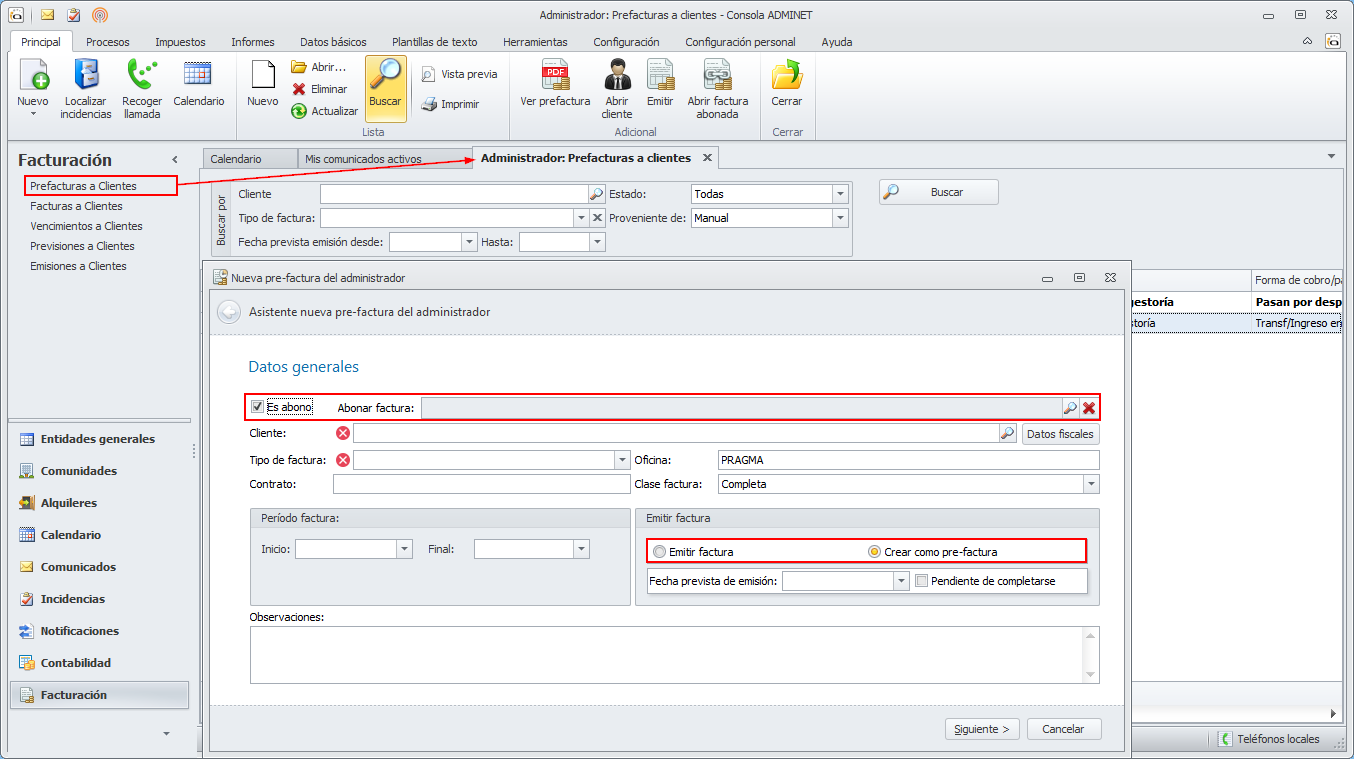Click Cerrar green arrow folder icon
The height and width of the screenshot is (759, 1354).
click(786, 76)
